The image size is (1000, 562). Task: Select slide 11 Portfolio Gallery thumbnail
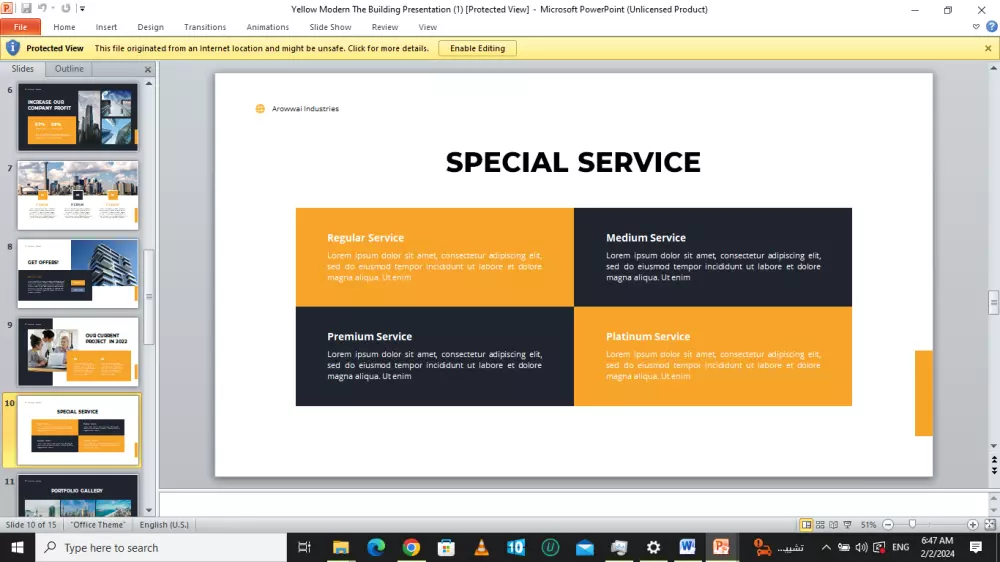(x=78, y=495)
